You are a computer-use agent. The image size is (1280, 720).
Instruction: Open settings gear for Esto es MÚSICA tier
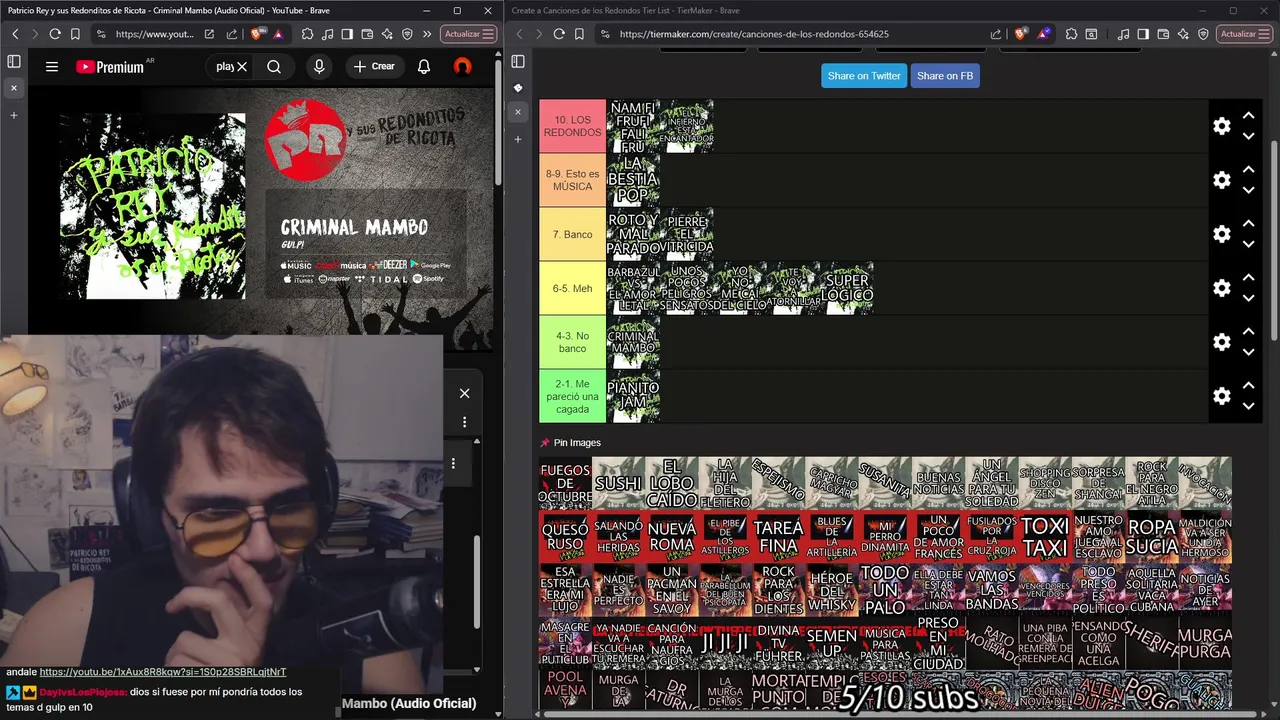1221,180
